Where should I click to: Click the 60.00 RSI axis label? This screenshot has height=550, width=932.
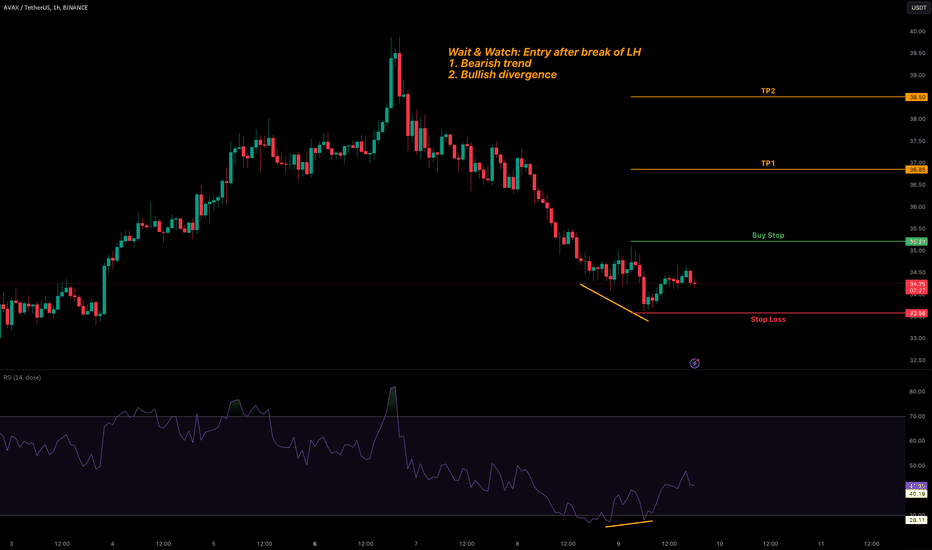click(917, 441)
